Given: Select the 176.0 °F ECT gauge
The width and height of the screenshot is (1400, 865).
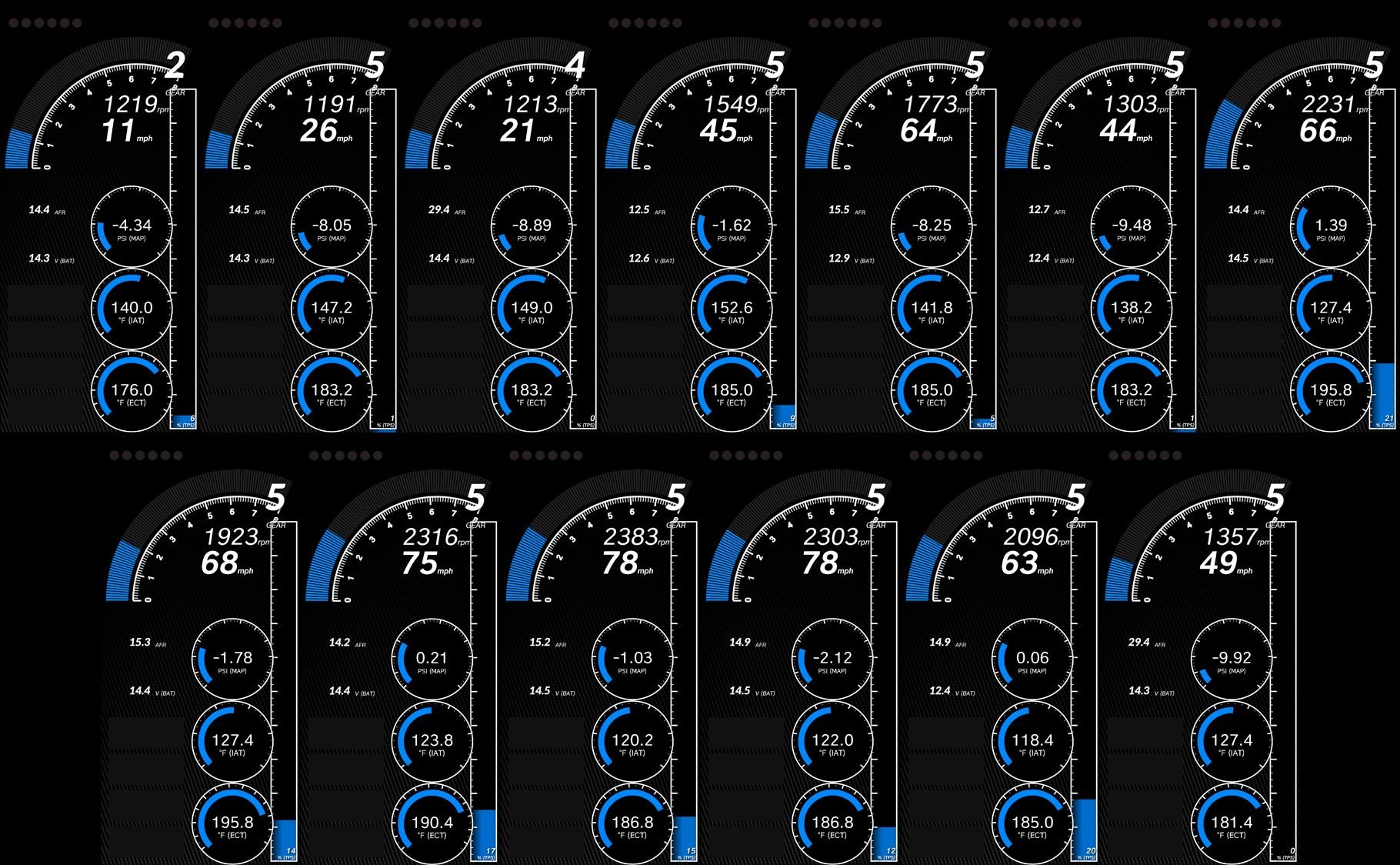Looking at the screenshot, I should tap(132, 392).
